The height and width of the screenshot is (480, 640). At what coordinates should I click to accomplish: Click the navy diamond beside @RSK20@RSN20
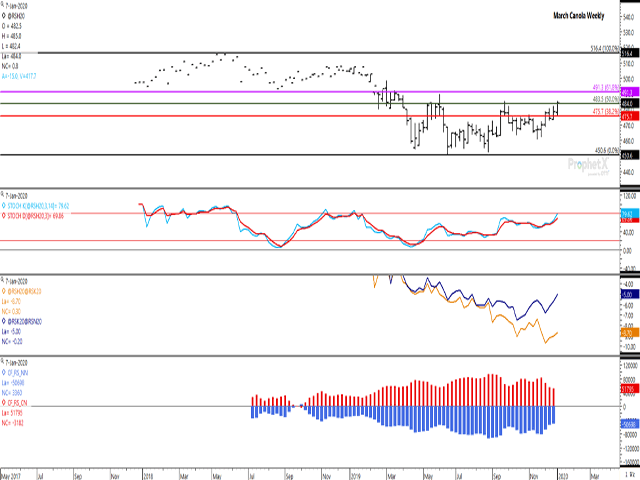[x=4, y=321]
